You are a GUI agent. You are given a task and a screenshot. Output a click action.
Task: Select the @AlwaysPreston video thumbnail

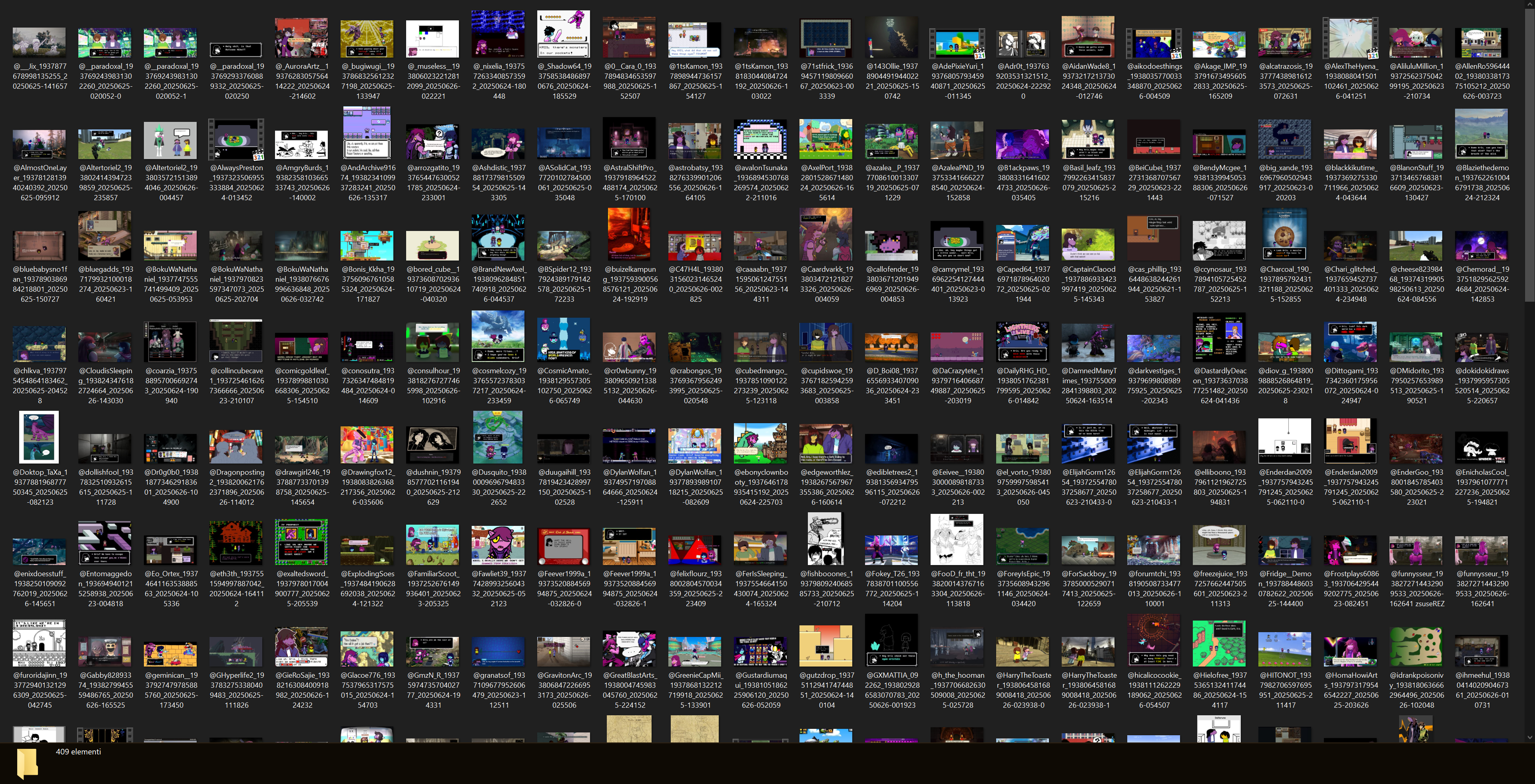236,139
